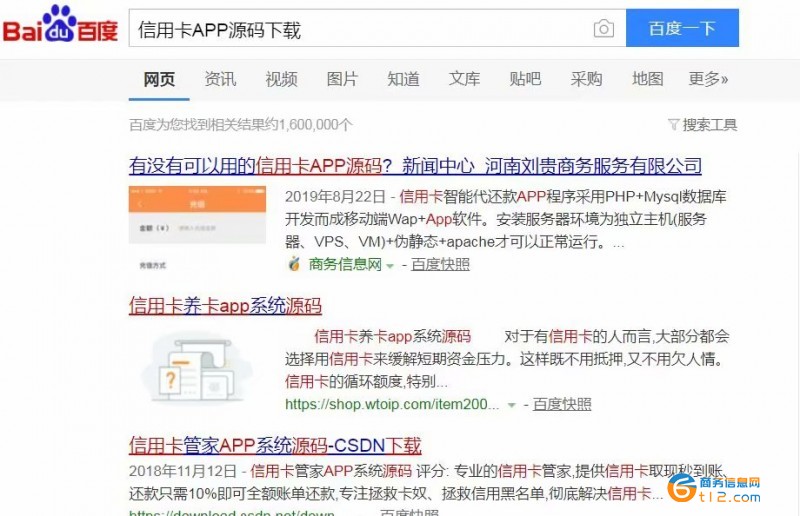800x516 pixels.
Task: Switch to the 地图 tab
Action: (647, 80)
